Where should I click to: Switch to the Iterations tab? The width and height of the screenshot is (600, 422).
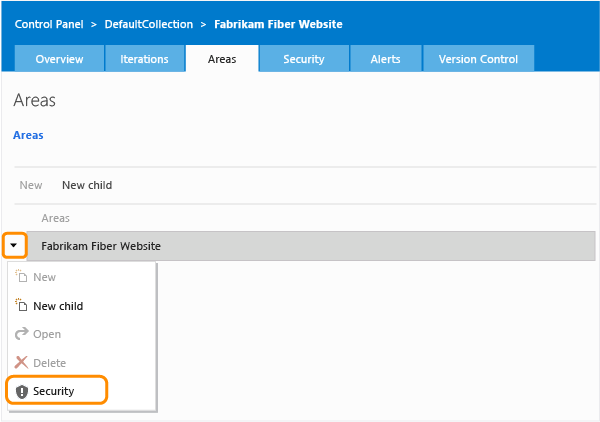(144, 59)
